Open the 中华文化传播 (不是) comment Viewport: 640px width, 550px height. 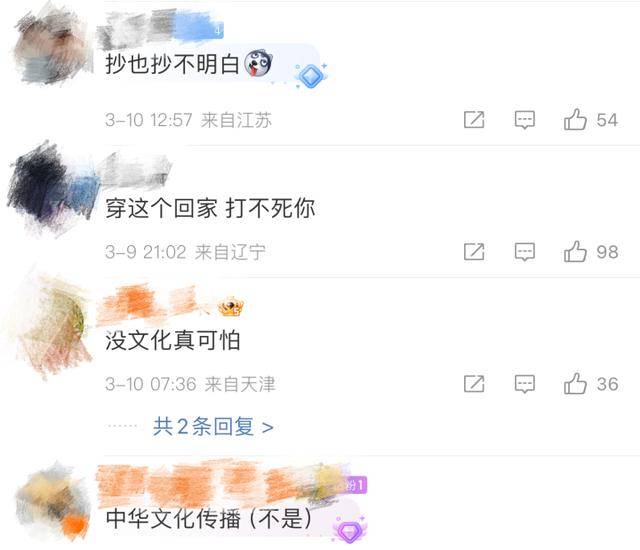point(208,519)
